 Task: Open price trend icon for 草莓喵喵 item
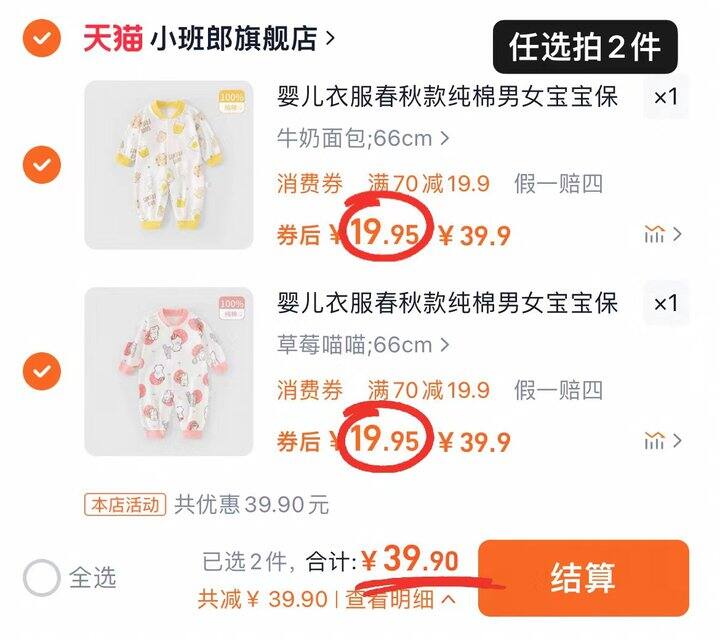654,441
